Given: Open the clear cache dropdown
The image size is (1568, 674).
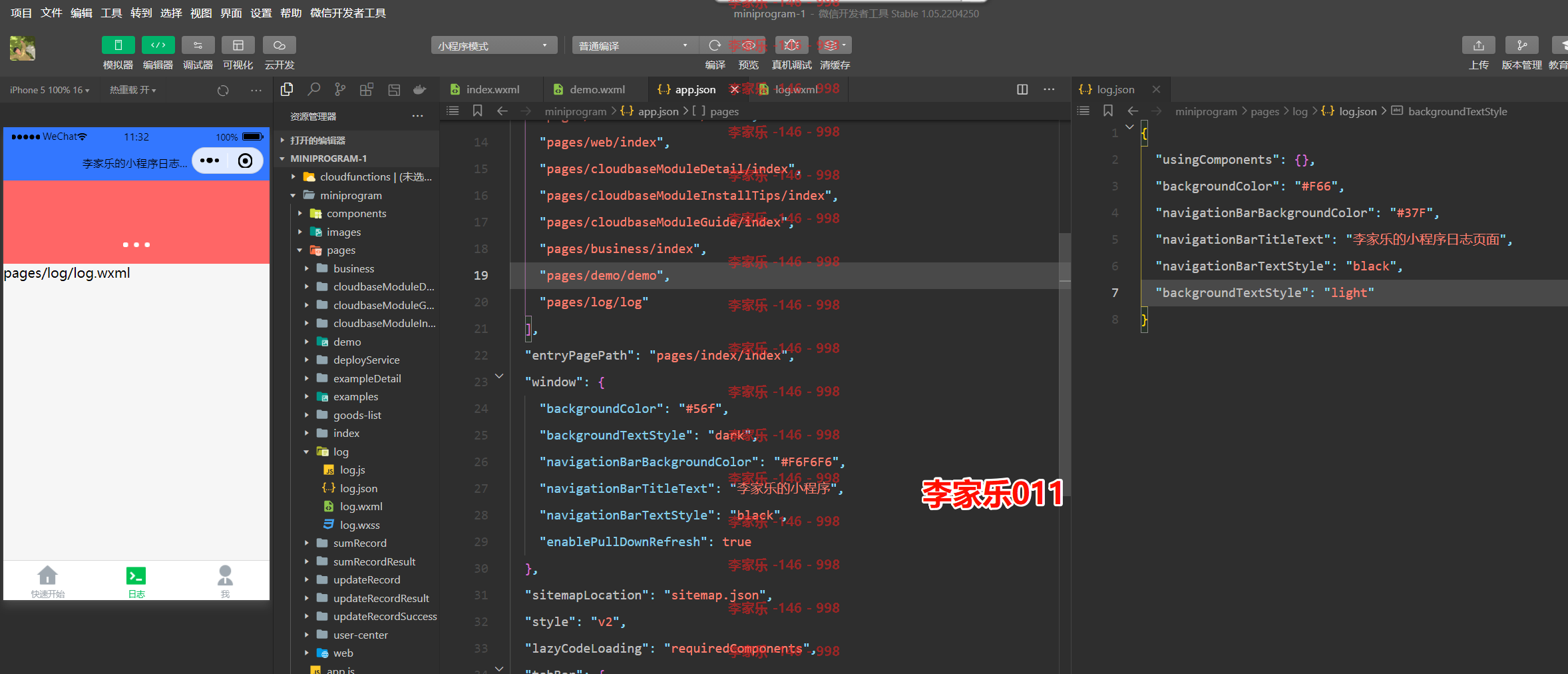Looking at the screenshot, I should [x=835, y=45].
